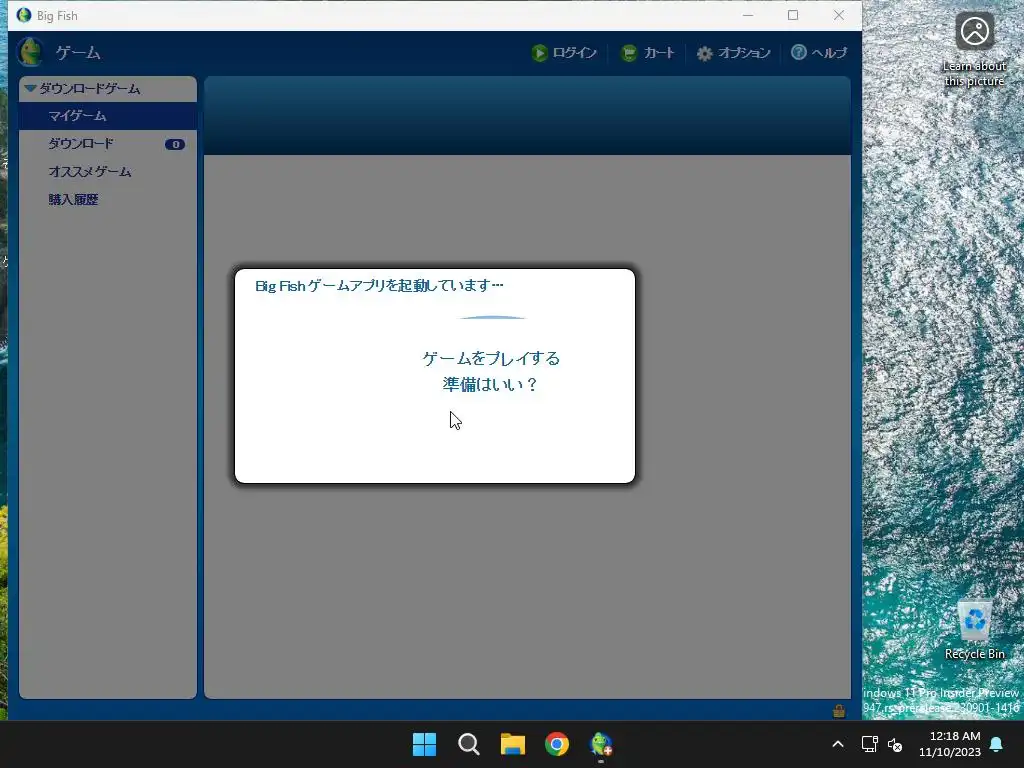Launch Google Chrome from the taskbar
The image size is (1024, 768).
(x=557, y=744)
